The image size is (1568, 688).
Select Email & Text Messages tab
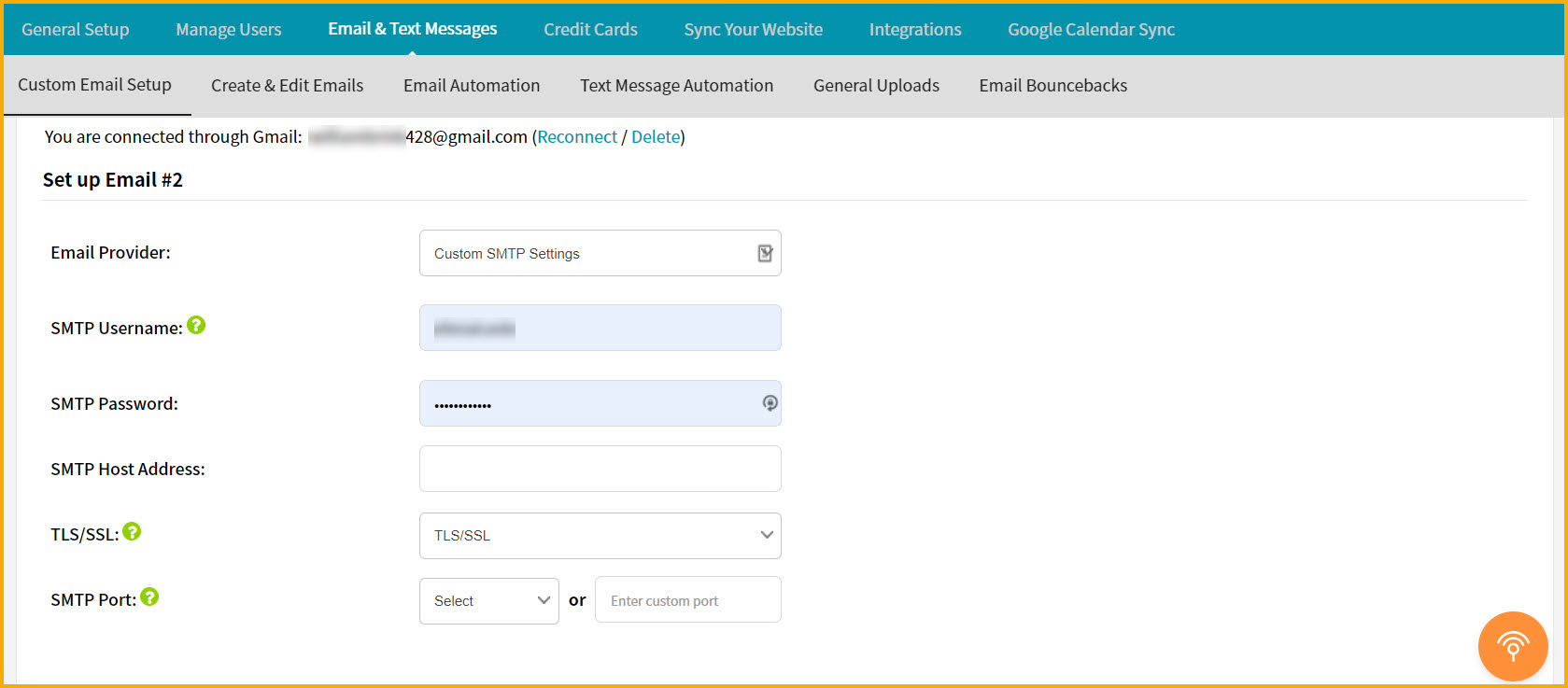point(413,29)
